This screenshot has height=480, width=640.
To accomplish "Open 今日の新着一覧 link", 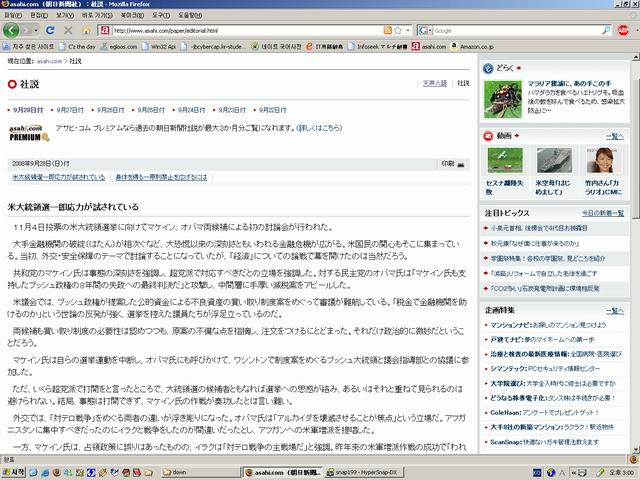I will tap(603, 213).
